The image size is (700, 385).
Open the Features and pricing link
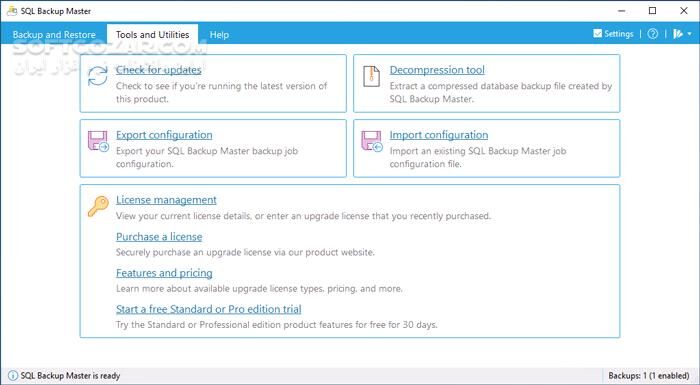pos(164,273)
